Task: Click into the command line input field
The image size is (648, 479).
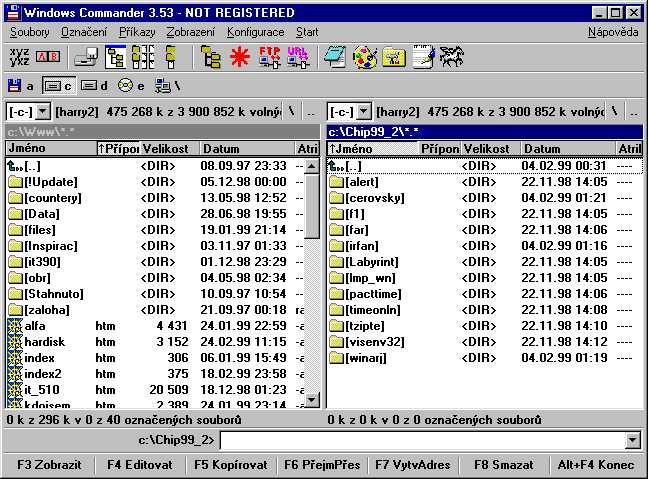Action: 422,440
